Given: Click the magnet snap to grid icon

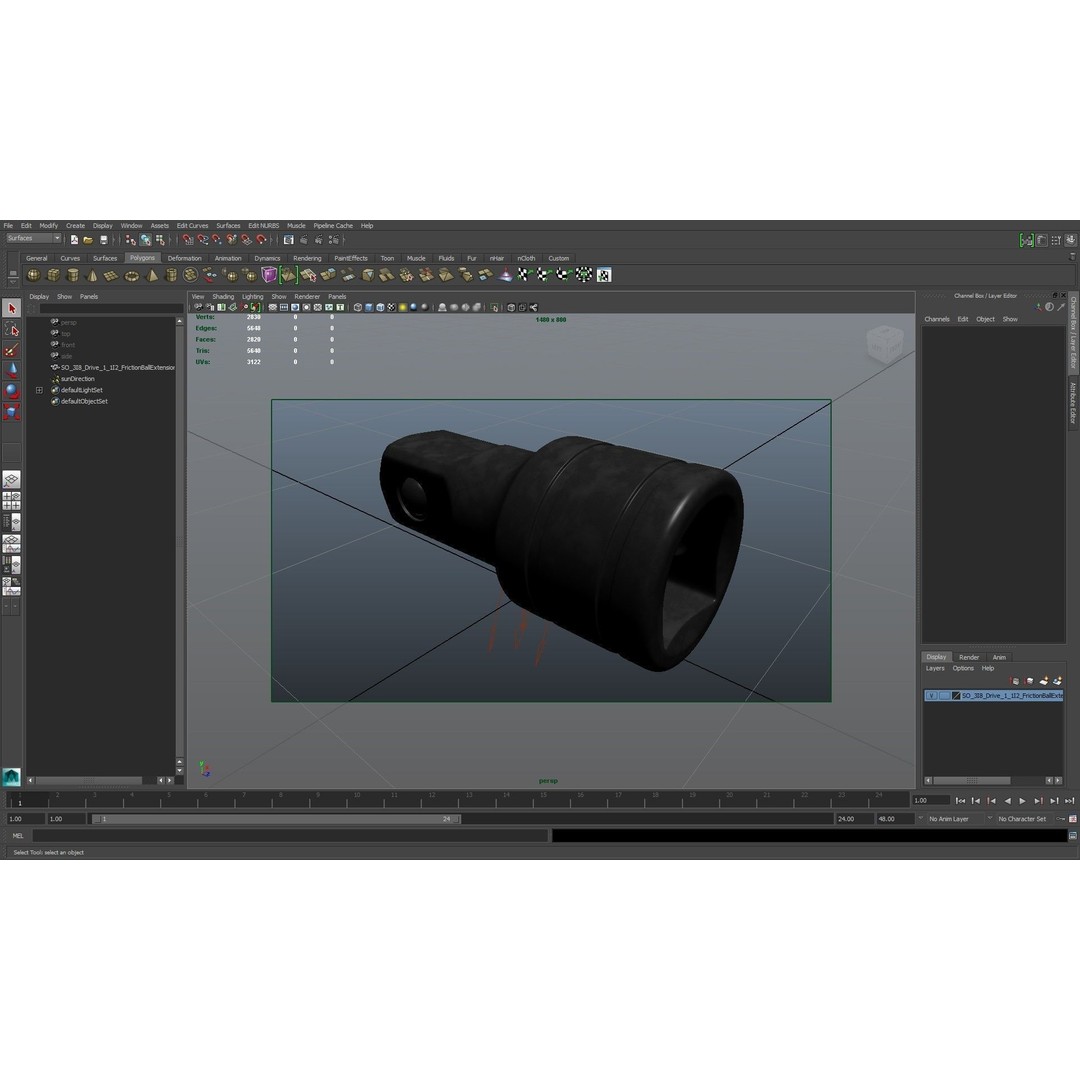Looking at the screenshot, I should tap(187, 240).
